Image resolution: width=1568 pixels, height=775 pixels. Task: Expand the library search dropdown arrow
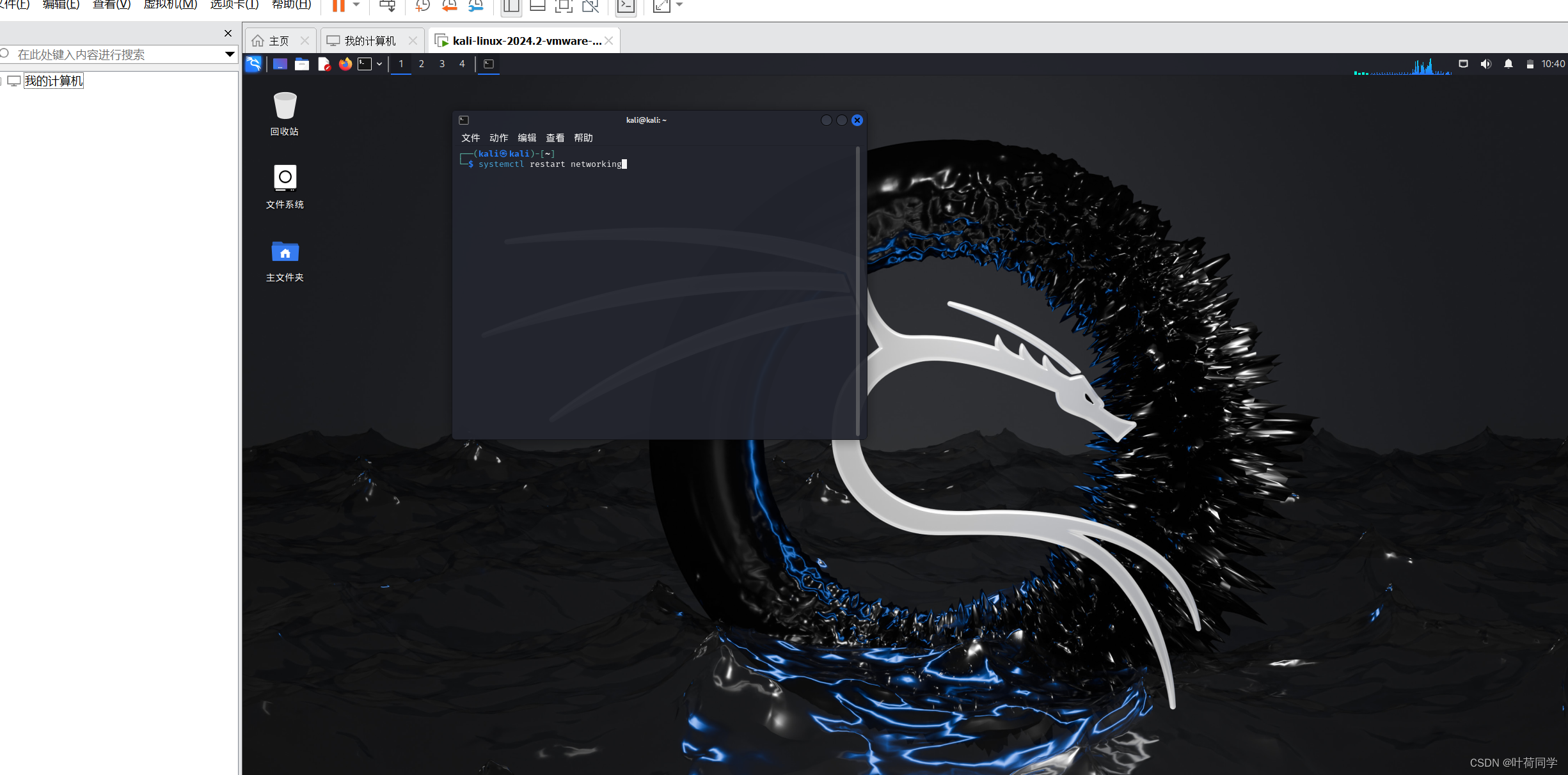pos(230,54)
